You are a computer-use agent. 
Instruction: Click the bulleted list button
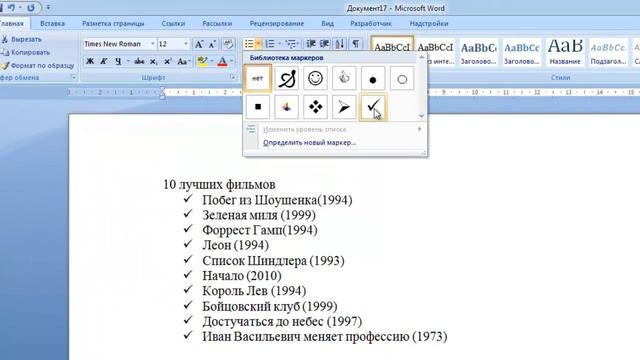tap(249, 44)
